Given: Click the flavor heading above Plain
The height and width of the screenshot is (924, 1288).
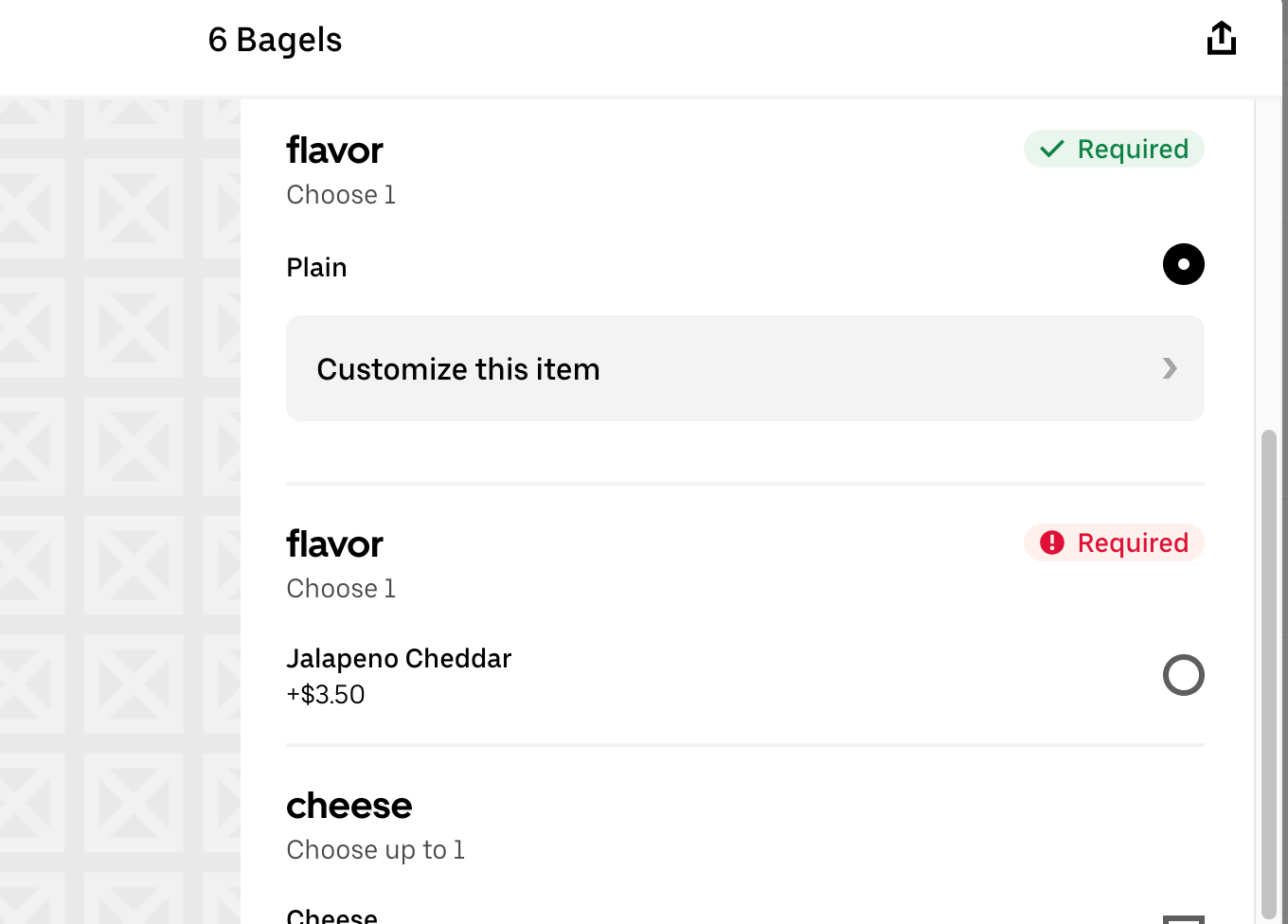Looking at the screenshot, I should click(334, 151).
